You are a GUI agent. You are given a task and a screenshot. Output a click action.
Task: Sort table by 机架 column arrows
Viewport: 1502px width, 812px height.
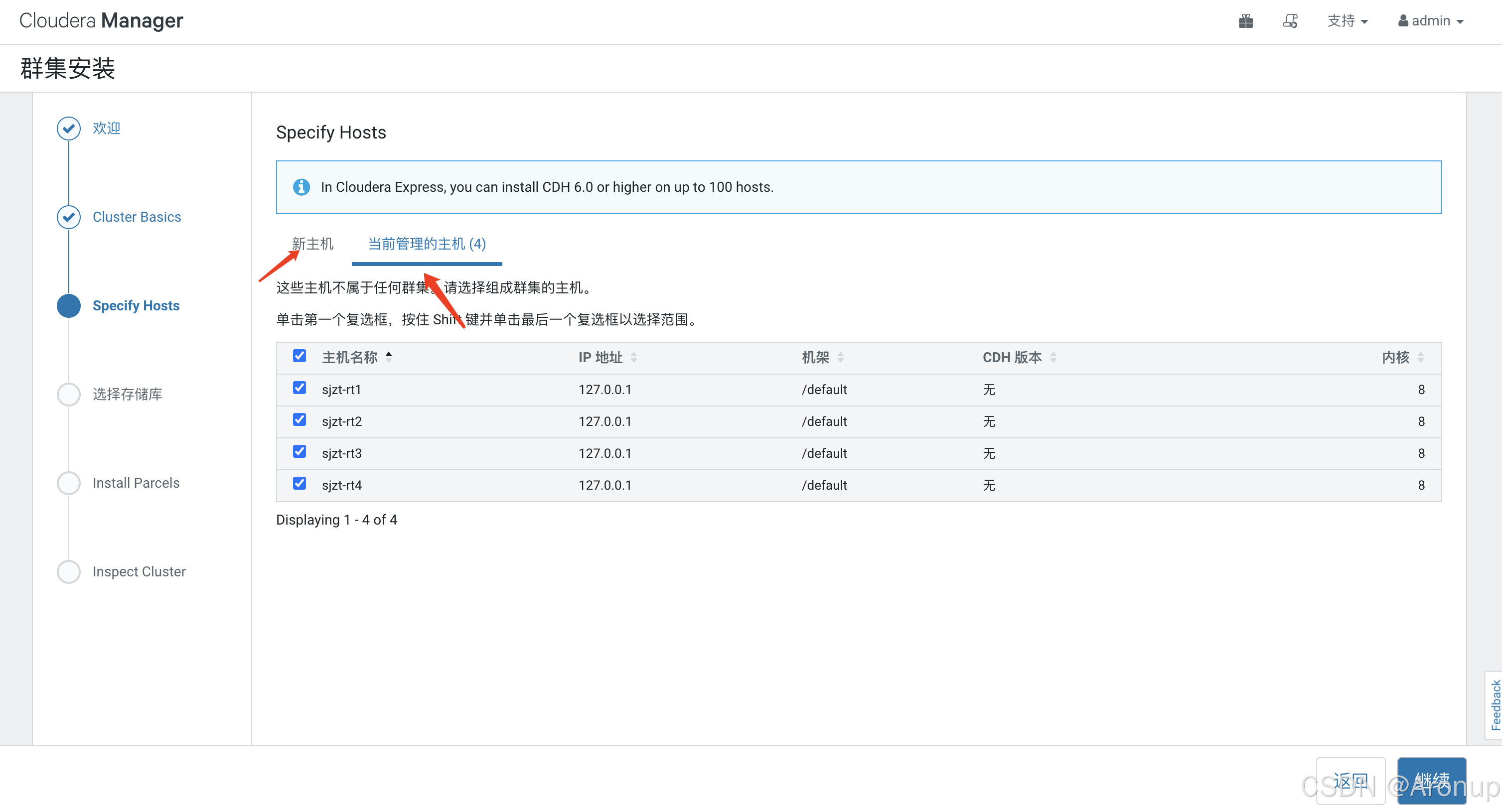coord(840,357)
